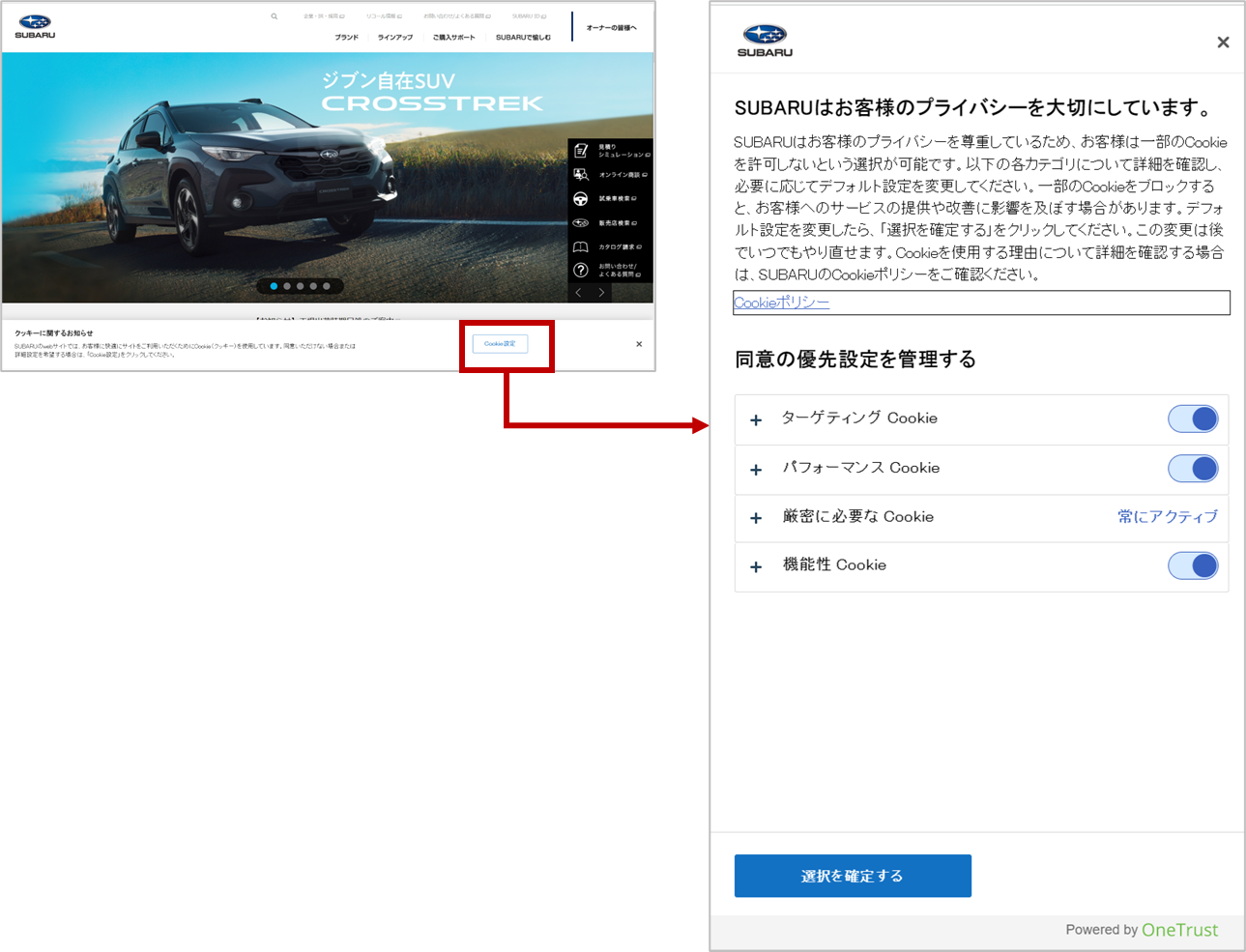
Task: Click the SUBARU logo on the website page
Action: coord(35,26)
